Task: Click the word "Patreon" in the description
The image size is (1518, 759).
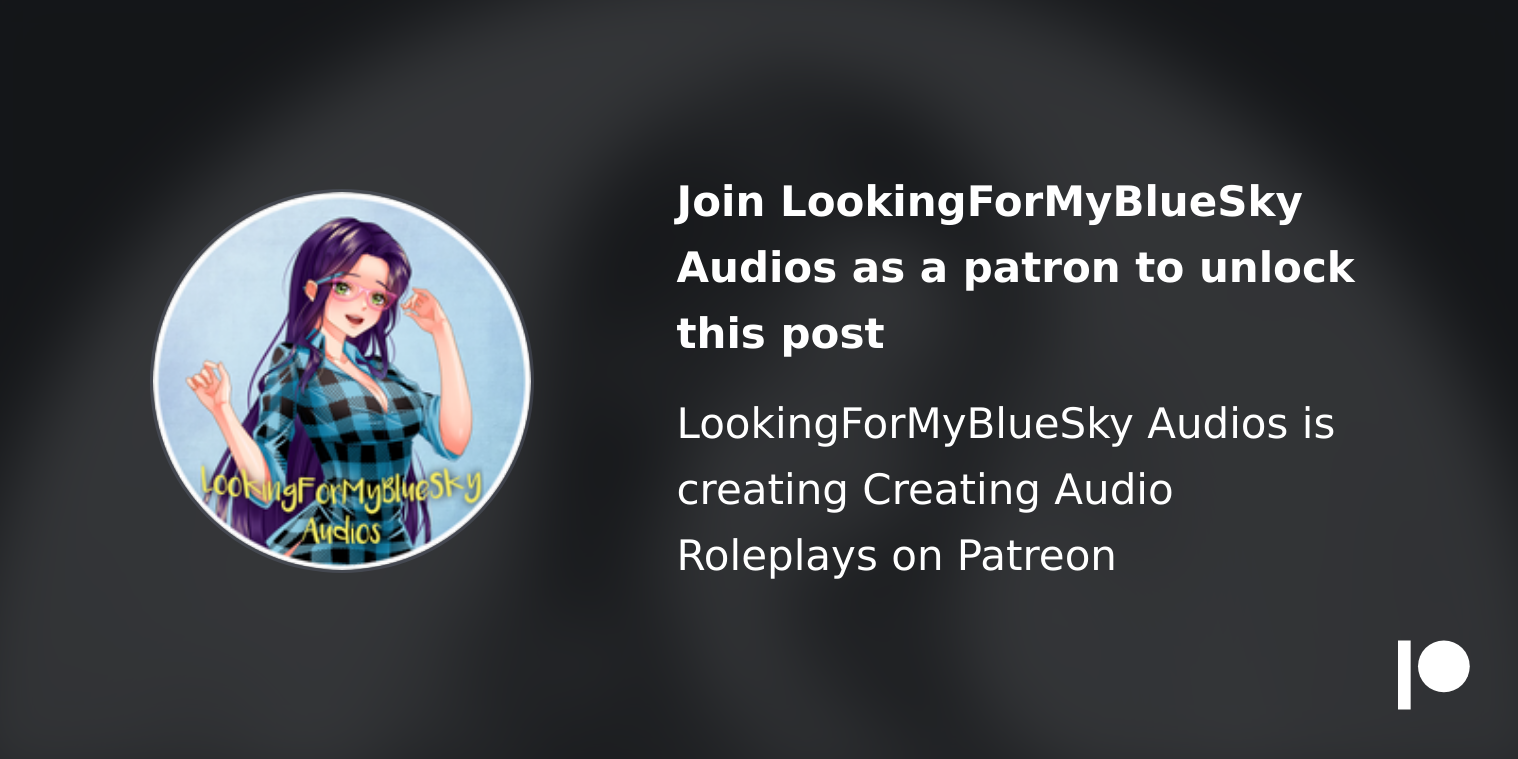Action: (x=1036, y=556)
